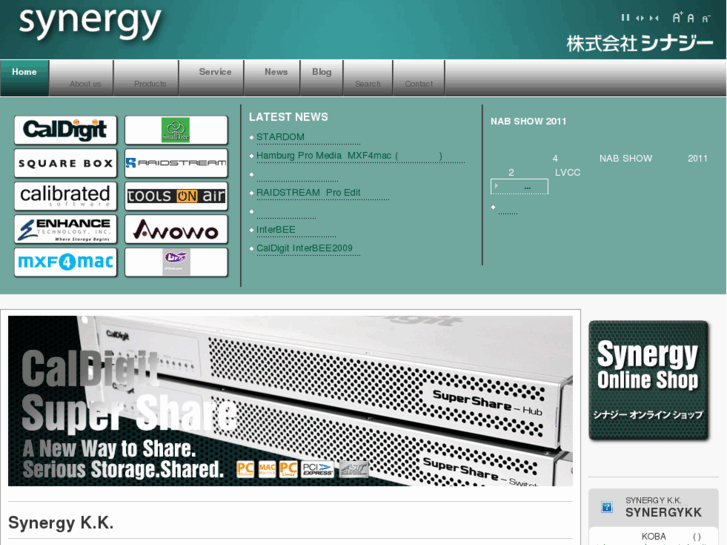Click the read-more button under NAB SHOW
727x545 pixels.
tap(519, 186)
